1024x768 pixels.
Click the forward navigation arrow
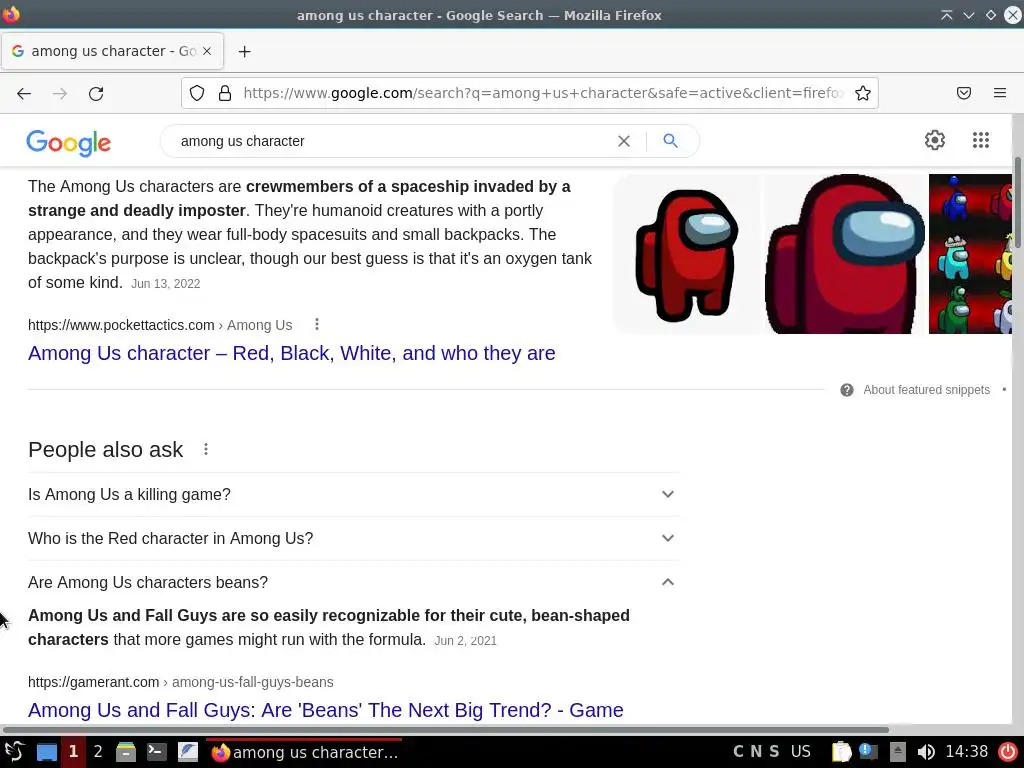coord(60,93)
